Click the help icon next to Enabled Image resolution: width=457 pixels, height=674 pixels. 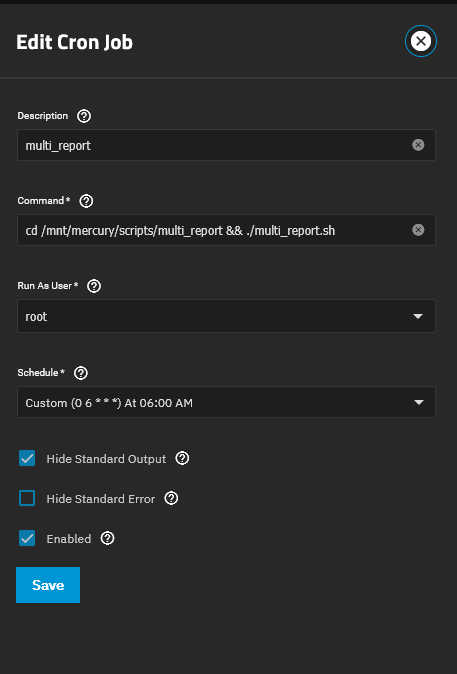(x=107, y=538)
